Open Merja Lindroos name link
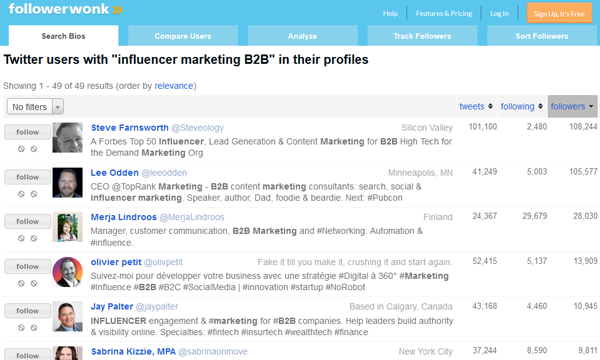 click(x=124, y=217)
